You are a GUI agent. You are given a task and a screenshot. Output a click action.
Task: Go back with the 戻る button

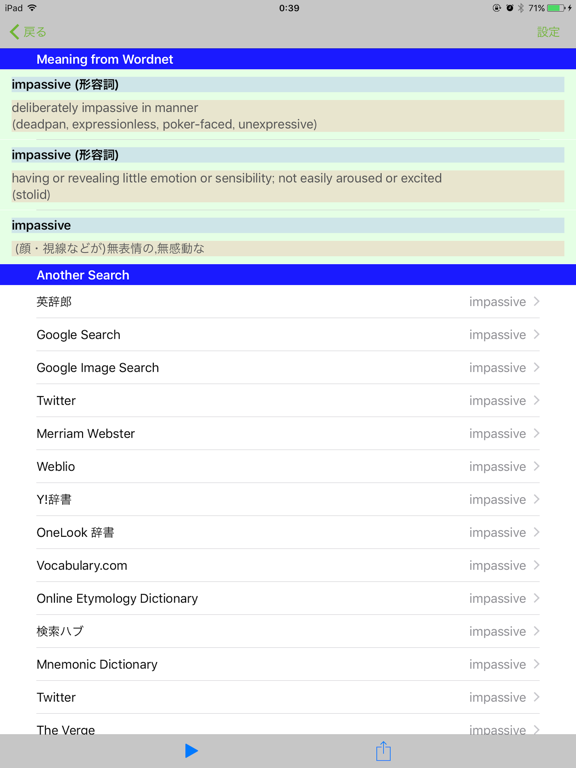28,32
